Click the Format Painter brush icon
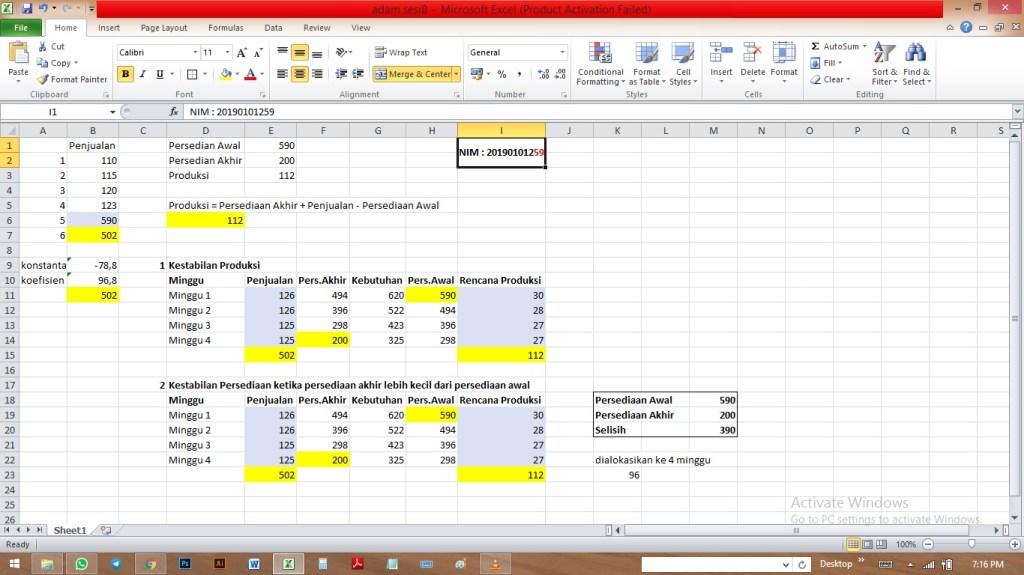The height and width of the screenshot is (575, 1024). point(43,79)
